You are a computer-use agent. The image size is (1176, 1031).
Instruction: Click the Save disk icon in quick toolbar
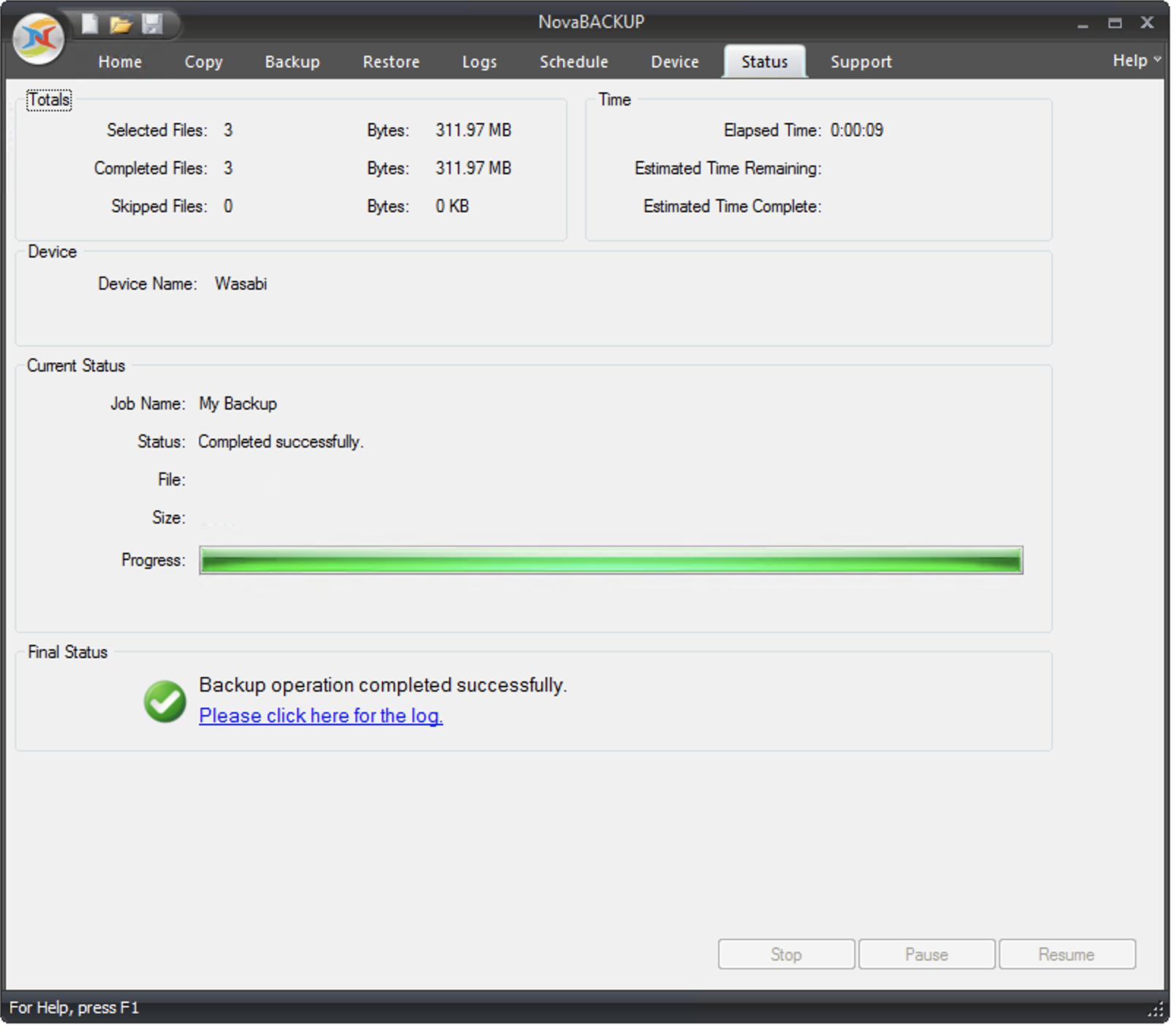(152, 23)
